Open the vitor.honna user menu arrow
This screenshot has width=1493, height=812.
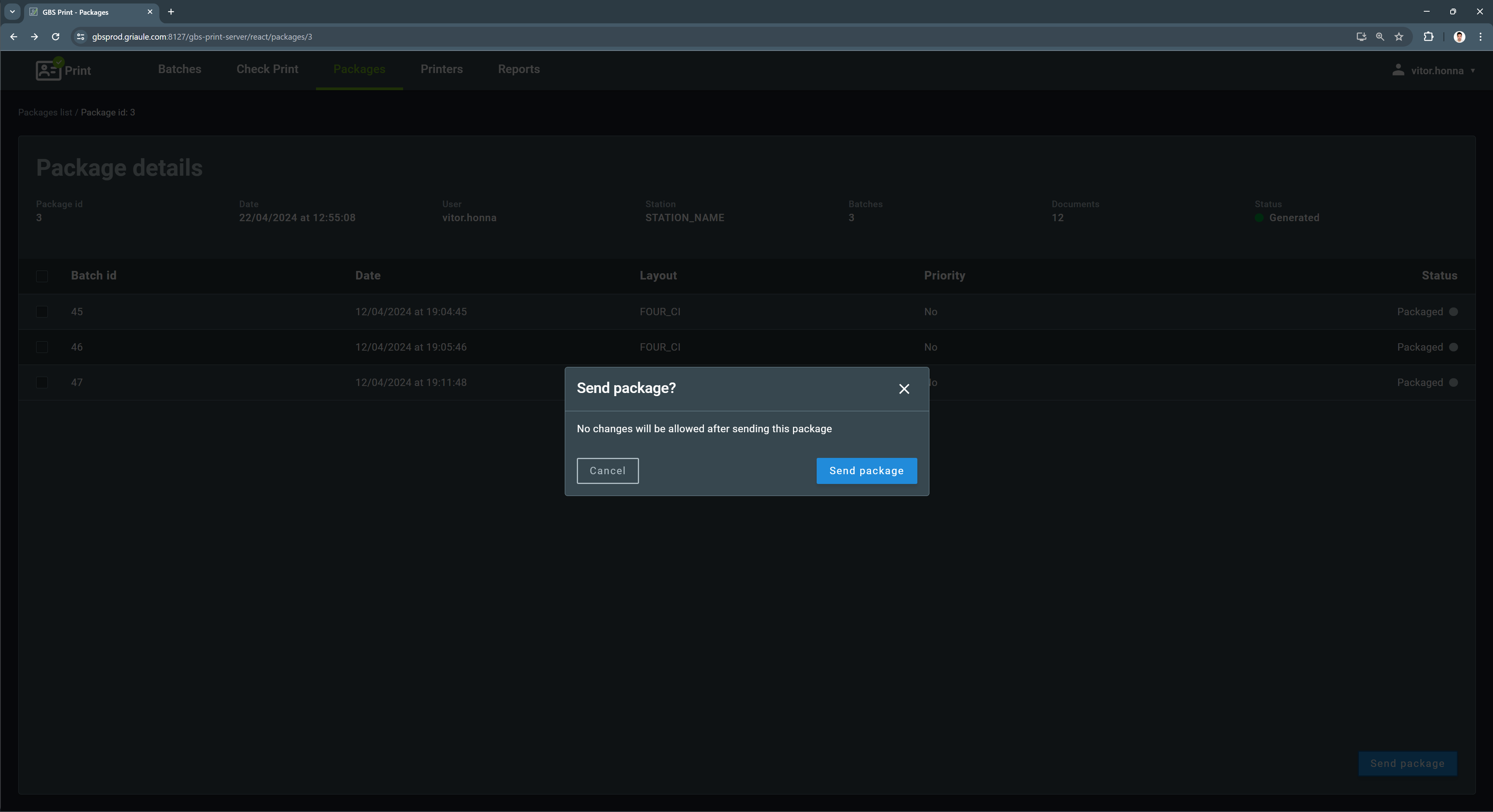tap(1473, 71)
